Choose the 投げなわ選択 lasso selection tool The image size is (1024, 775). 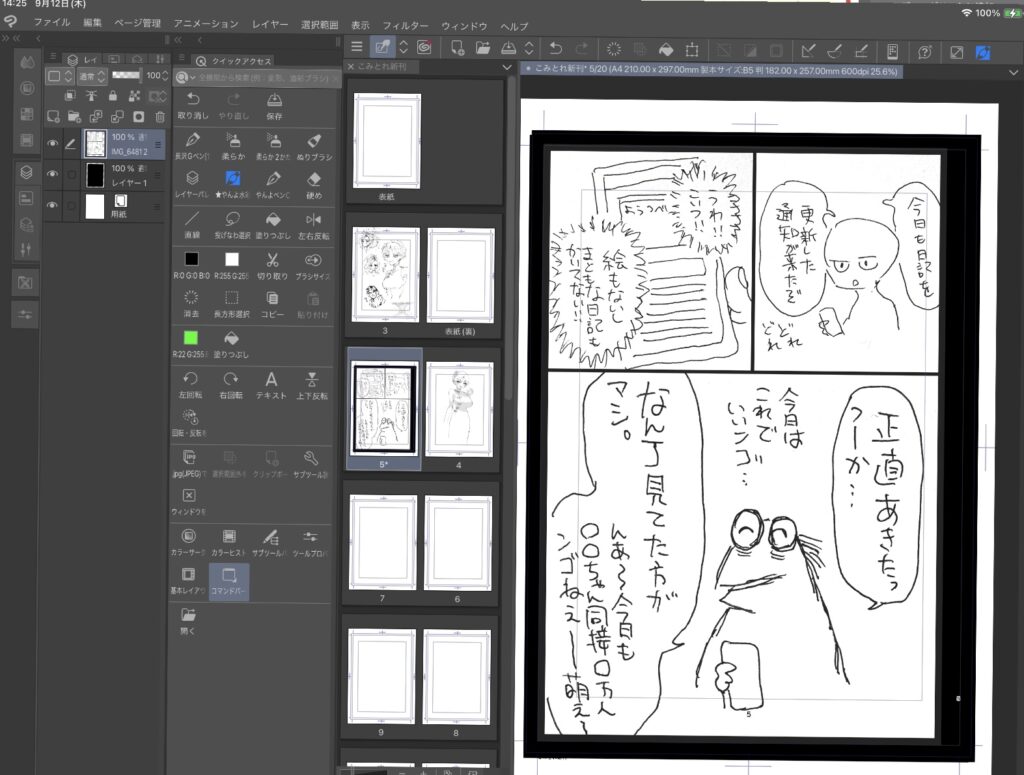[231, 218]
